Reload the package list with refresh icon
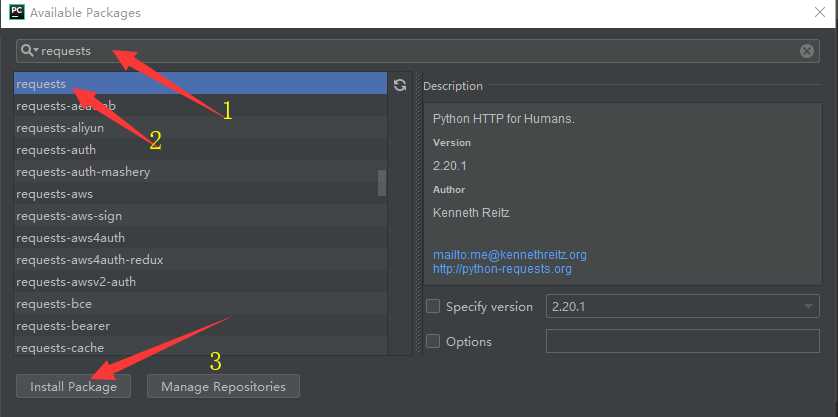The width and height of the screenshot is (838, 417). 400,85
